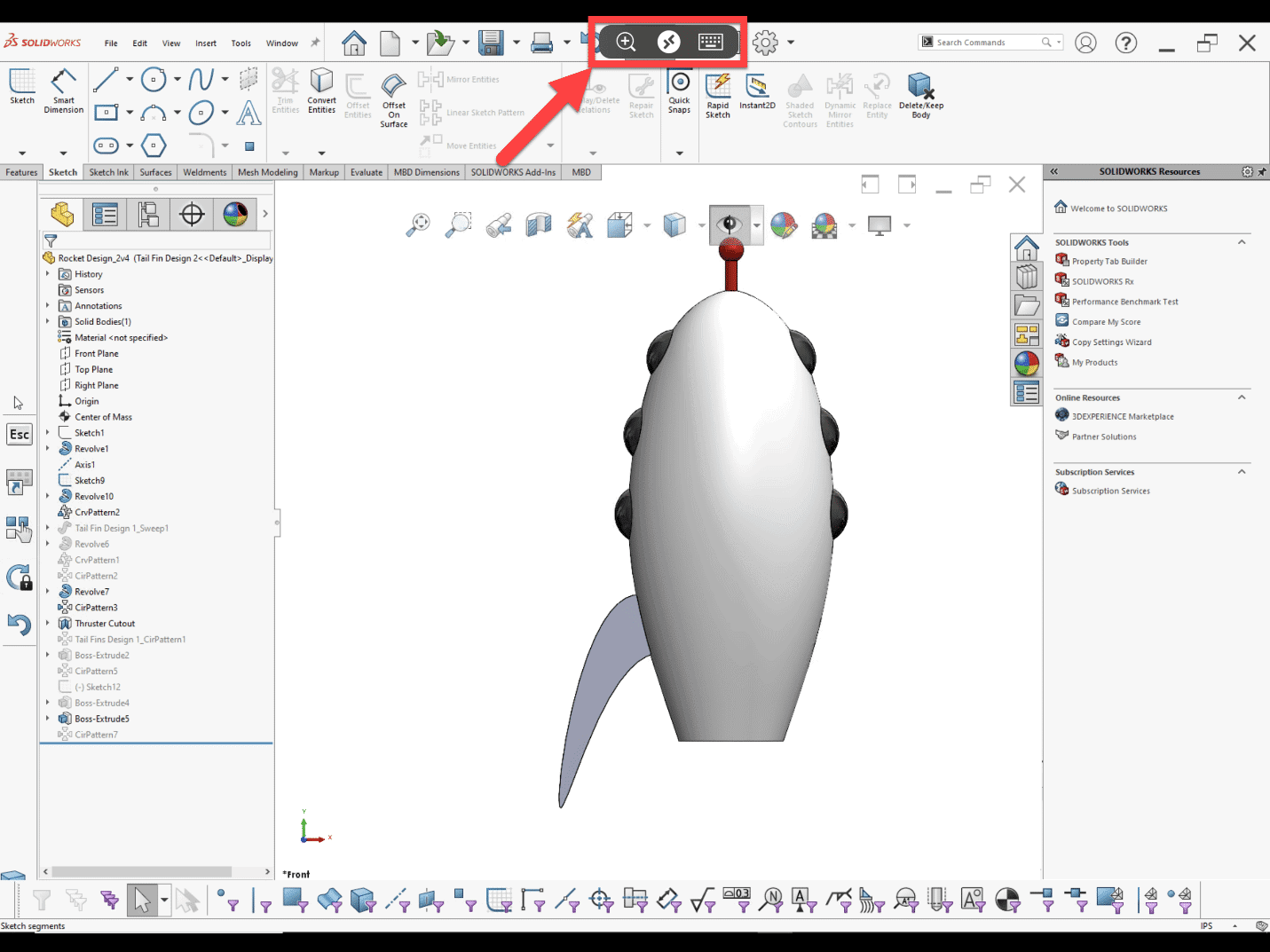
Task: Select the Smart Dimension tool
Action: tap(63, 91)
